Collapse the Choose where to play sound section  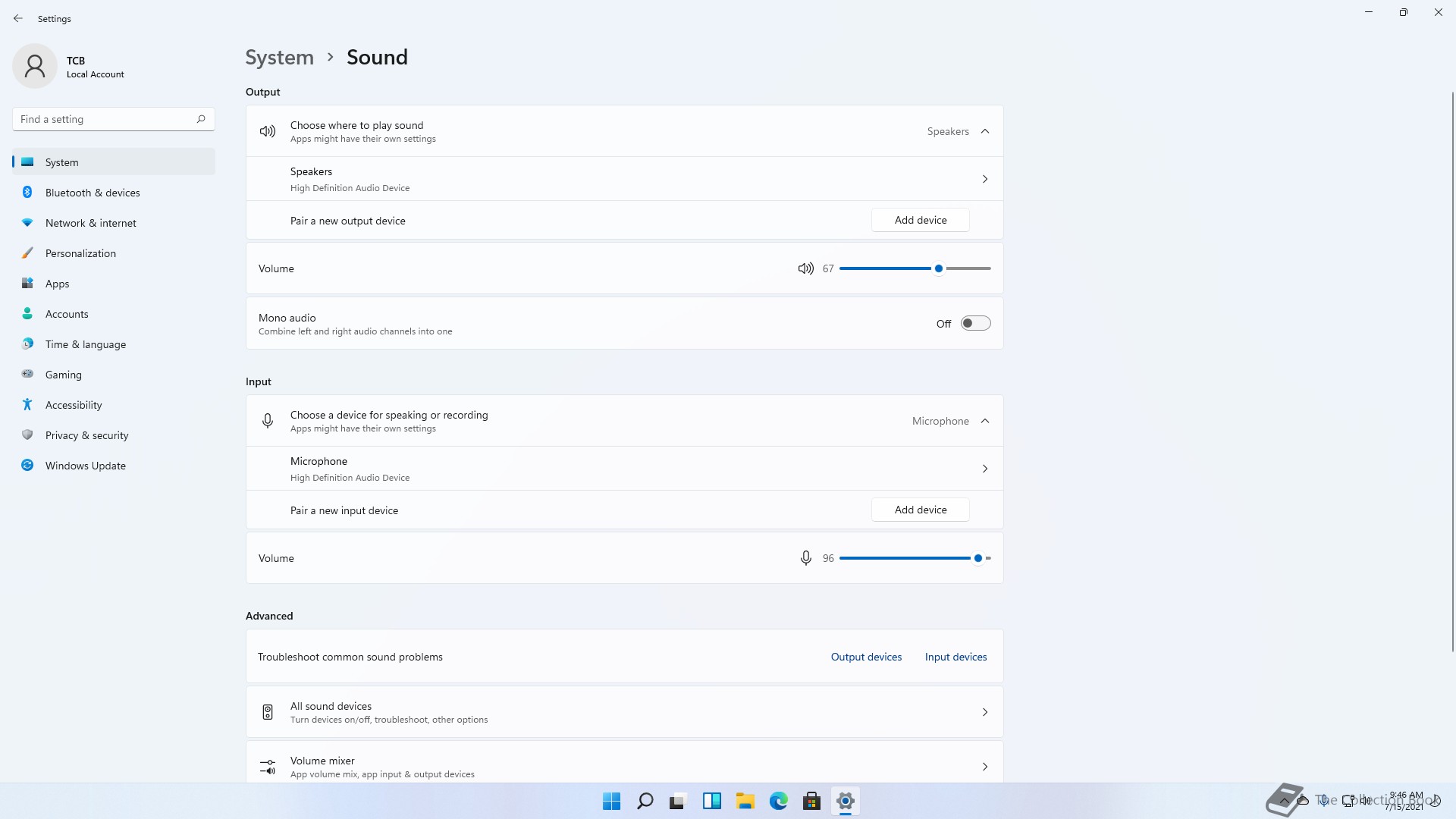[x=985, y=131]
